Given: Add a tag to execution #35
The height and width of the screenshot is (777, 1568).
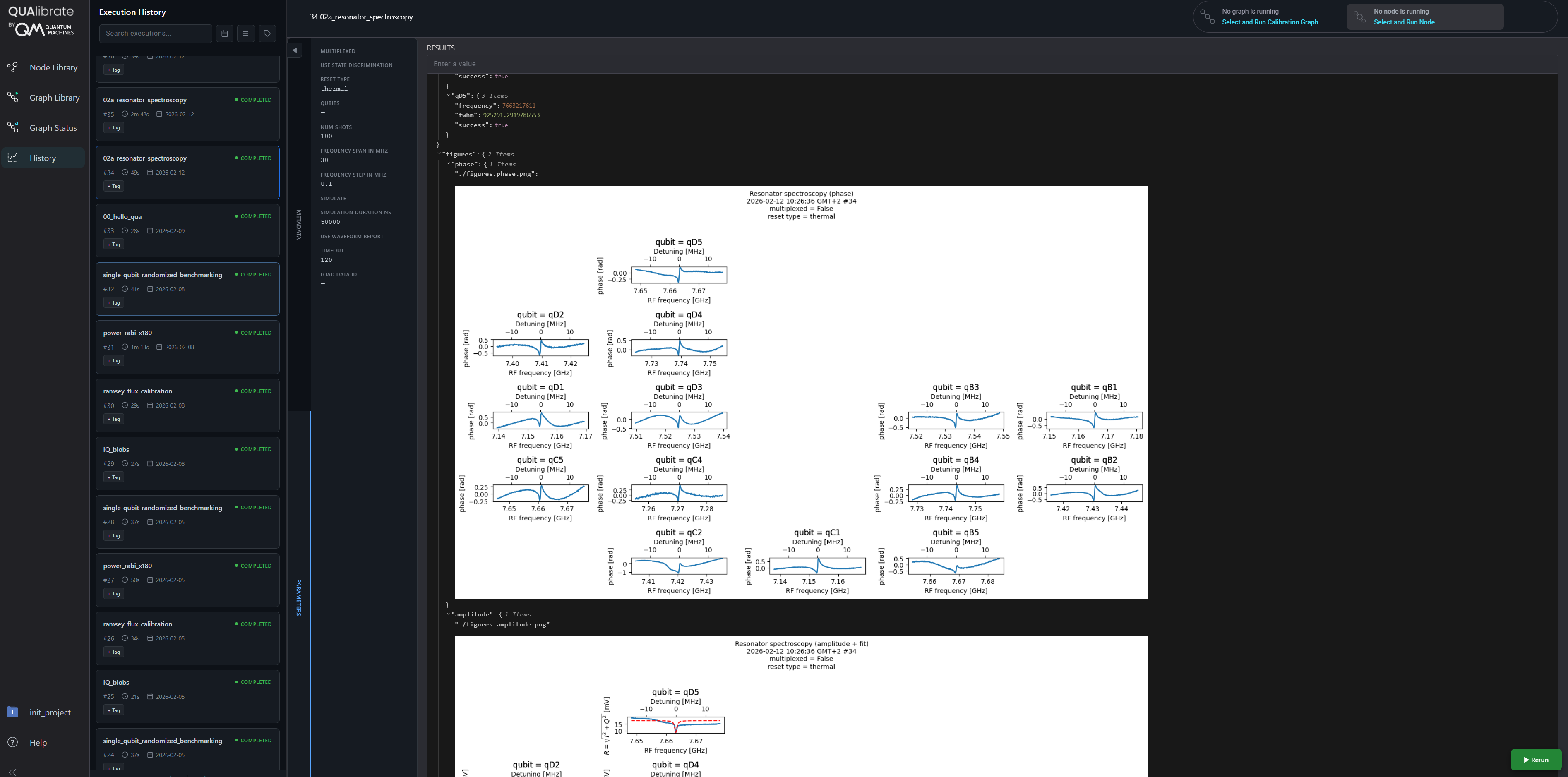Looking at the screenshot, I should point(114,128).
